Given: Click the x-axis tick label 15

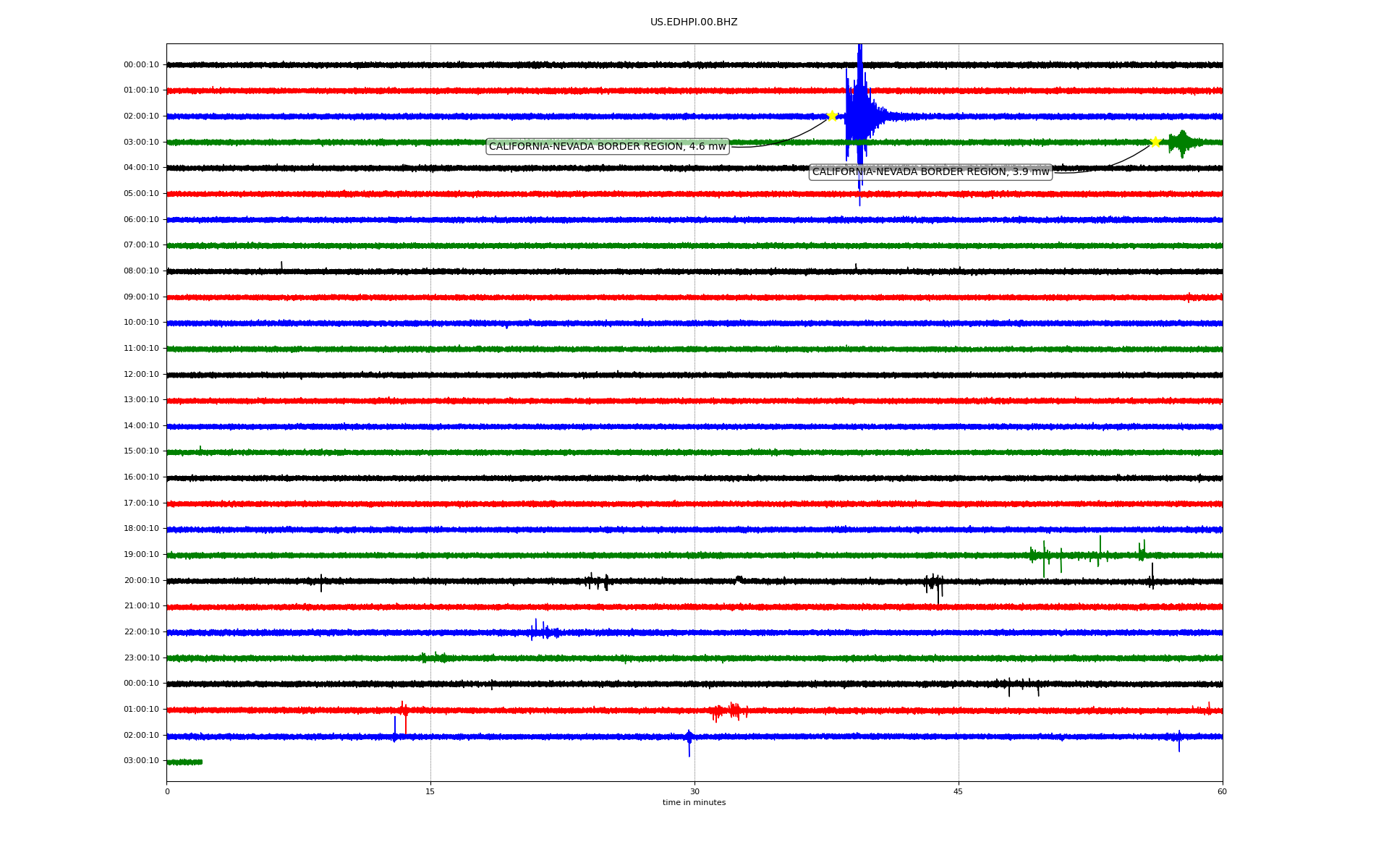Looking at the screenshot, I should [x=430, y=792].
